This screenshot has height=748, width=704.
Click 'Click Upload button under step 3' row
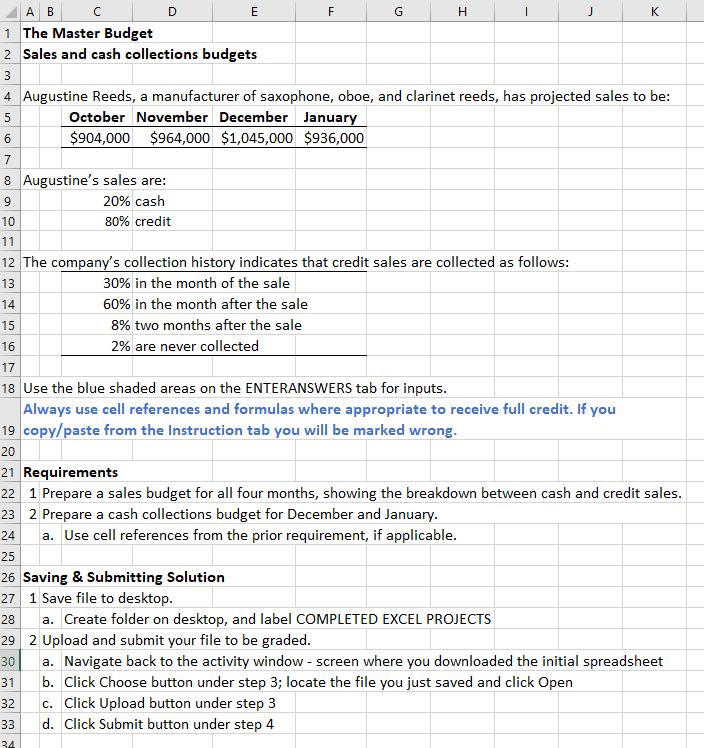tap(169, 703)
